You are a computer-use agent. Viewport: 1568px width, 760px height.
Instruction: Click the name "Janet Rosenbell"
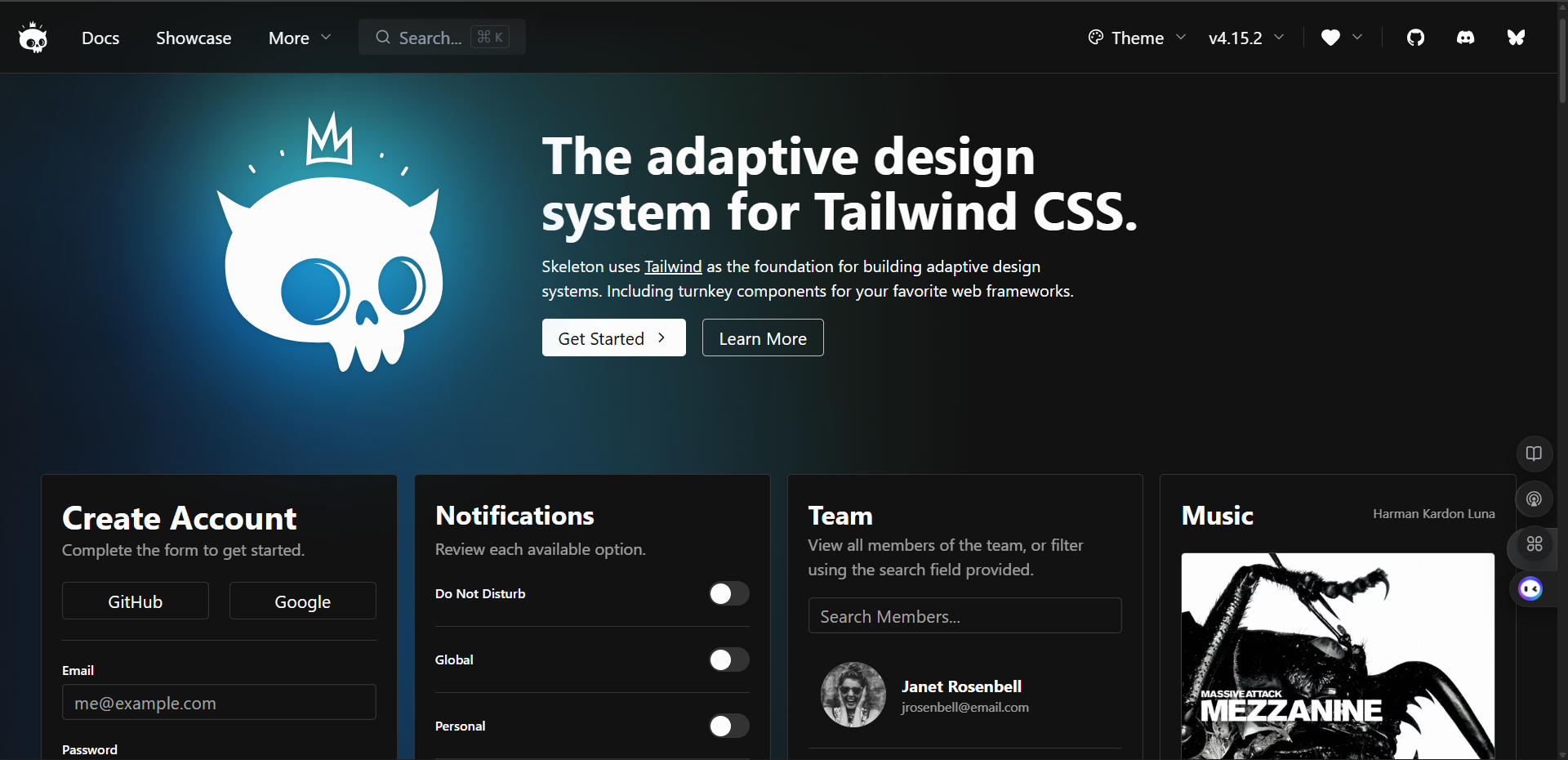961,686
